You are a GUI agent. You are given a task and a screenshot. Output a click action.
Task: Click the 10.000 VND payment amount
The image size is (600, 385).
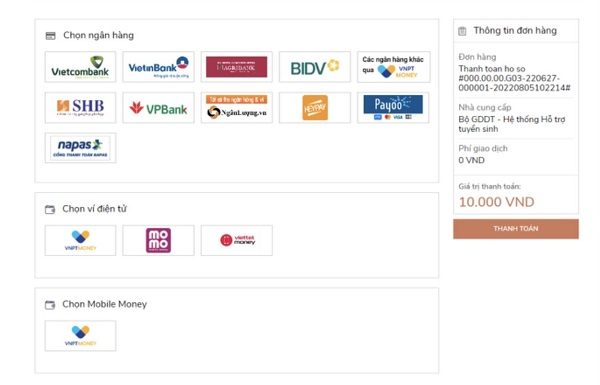coord(496,202)
